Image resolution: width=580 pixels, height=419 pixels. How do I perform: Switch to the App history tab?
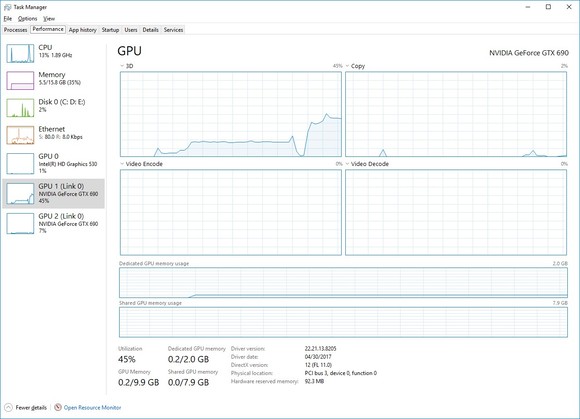(x=82, y=30)
